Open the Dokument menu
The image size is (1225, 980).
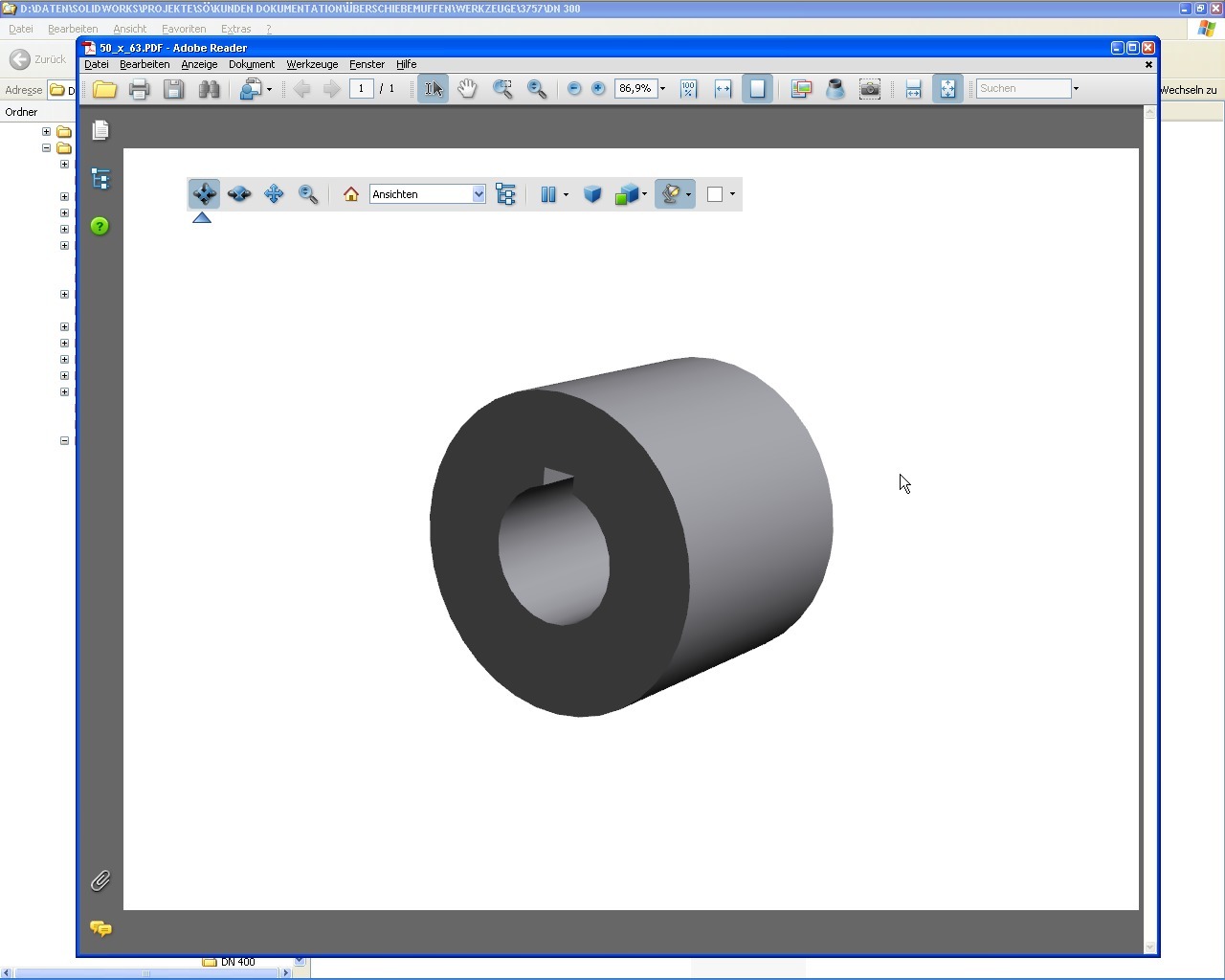tap(251, 64)
